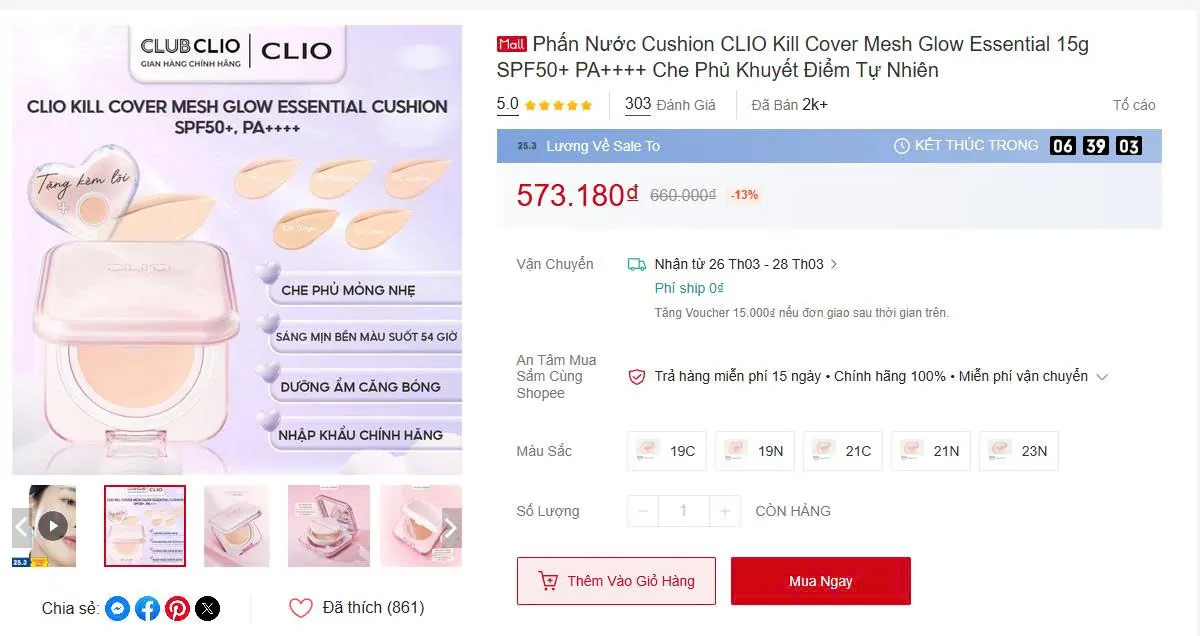Expand the return policy details chevron
This screenshot has height=636, width=1200.
pyautogui.click(x=1102, y=377)
